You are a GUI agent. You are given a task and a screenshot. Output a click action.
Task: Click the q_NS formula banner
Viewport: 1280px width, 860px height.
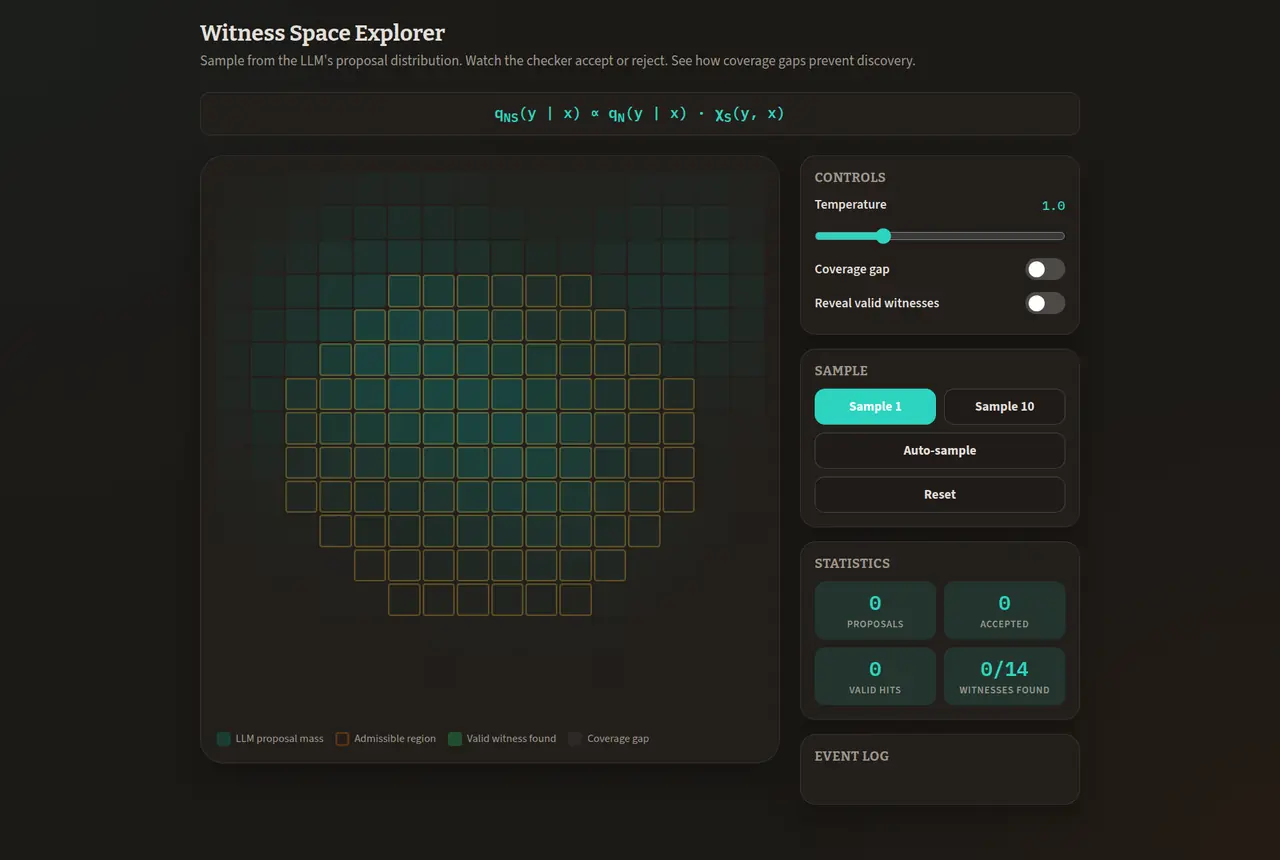click(x=640, y=114)
